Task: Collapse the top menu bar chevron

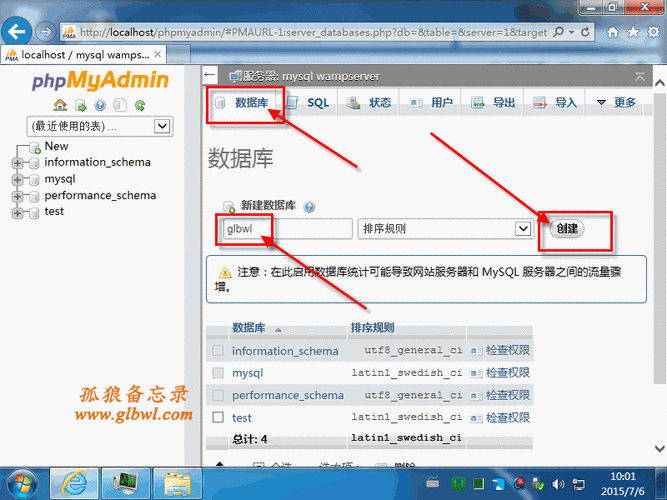Action: (639, 77)
